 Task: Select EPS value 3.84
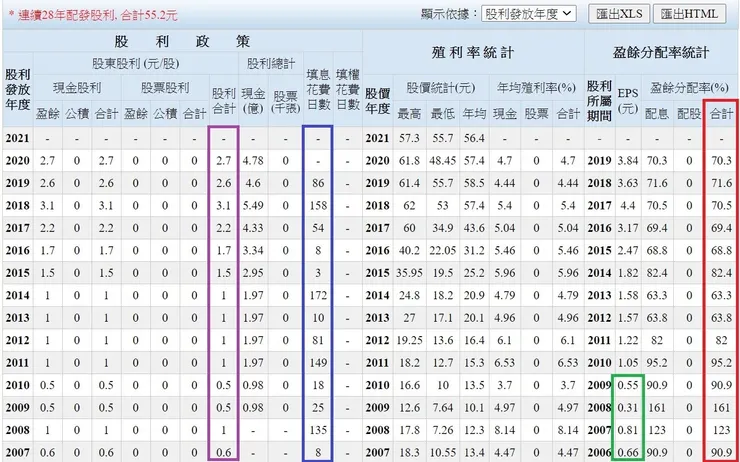tap(628, 161)
